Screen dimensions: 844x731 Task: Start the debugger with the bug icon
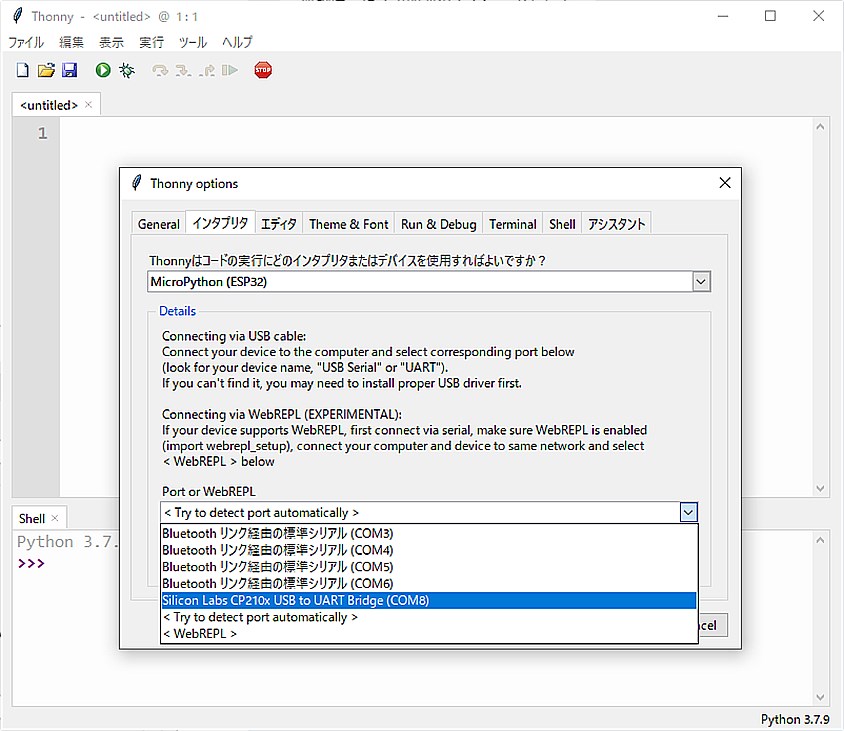126,69
